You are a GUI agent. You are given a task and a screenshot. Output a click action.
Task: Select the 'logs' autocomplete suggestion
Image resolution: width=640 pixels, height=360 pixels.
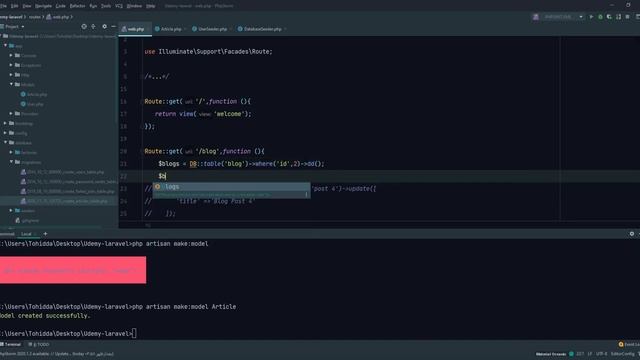[231, 187]
